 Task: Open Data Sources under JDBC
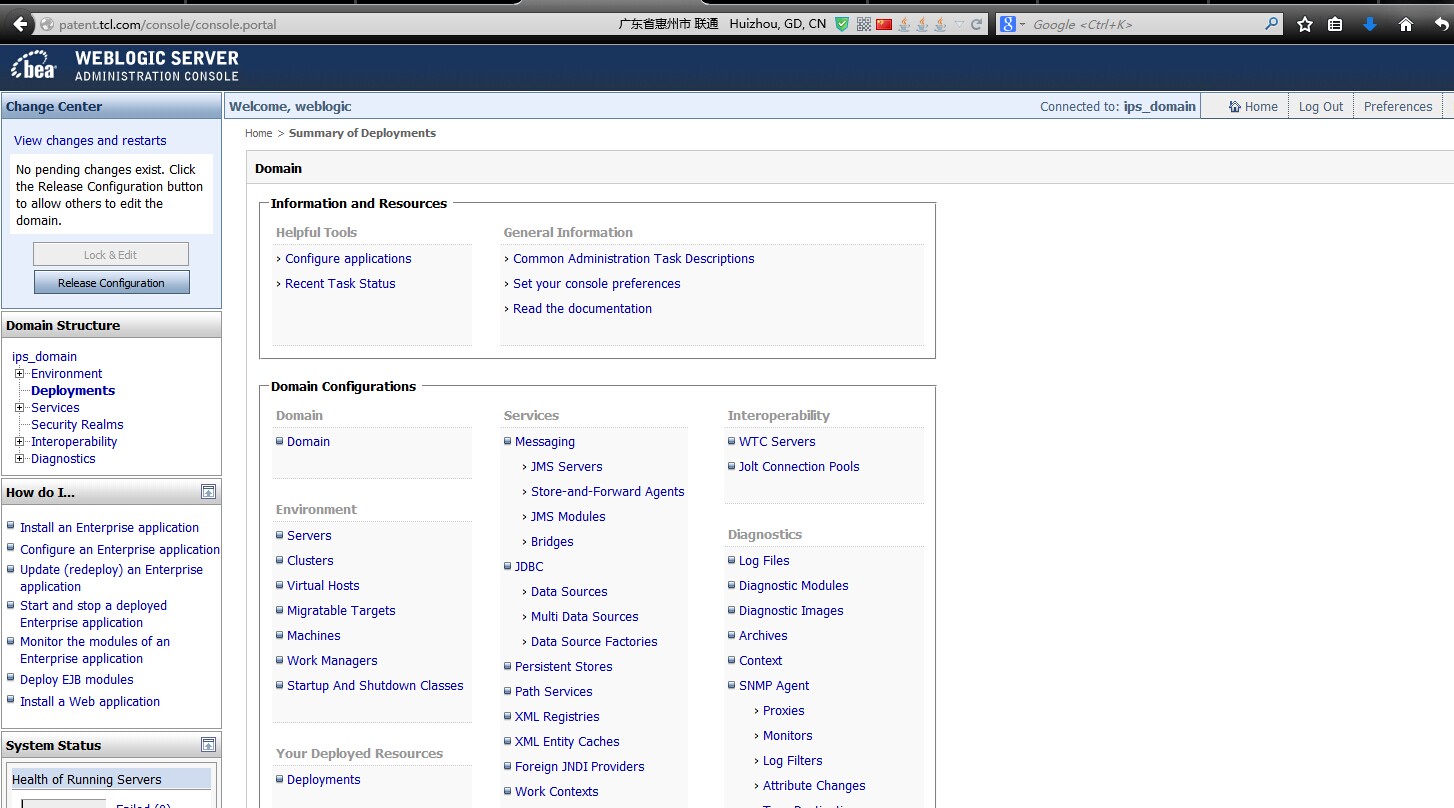pyautogui.click(x=569, y=592)
